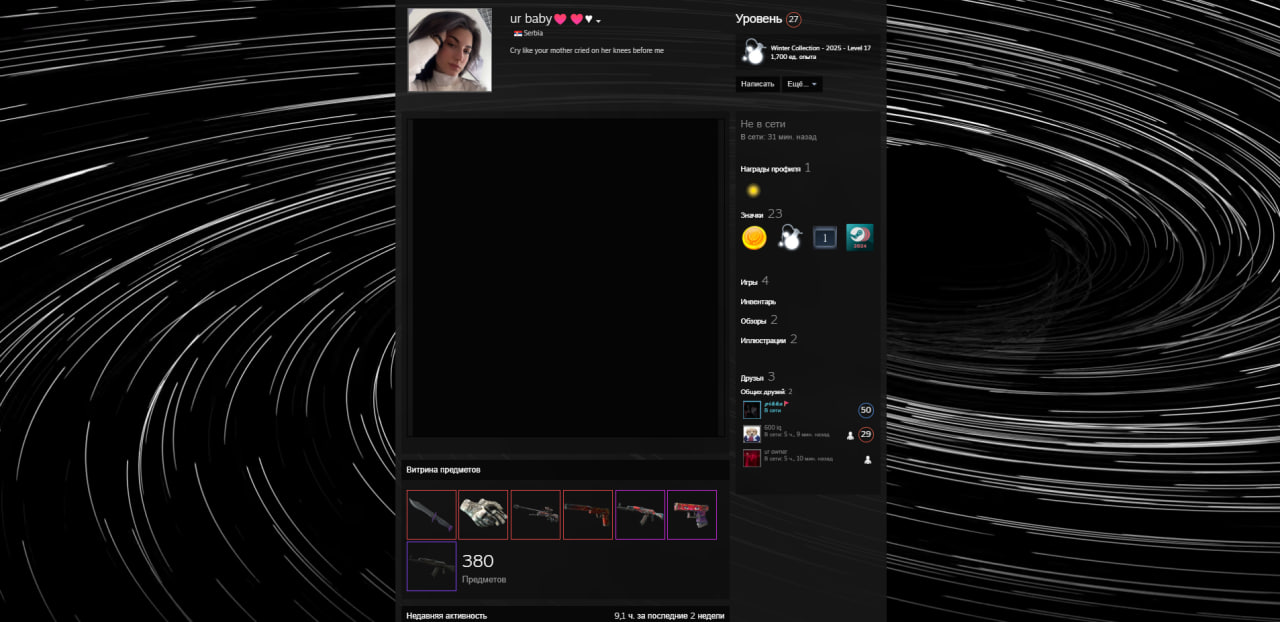Open the Steam 2024 badge icon
The width and height of the screenshot is (1280, 622).
click(859, 238)
